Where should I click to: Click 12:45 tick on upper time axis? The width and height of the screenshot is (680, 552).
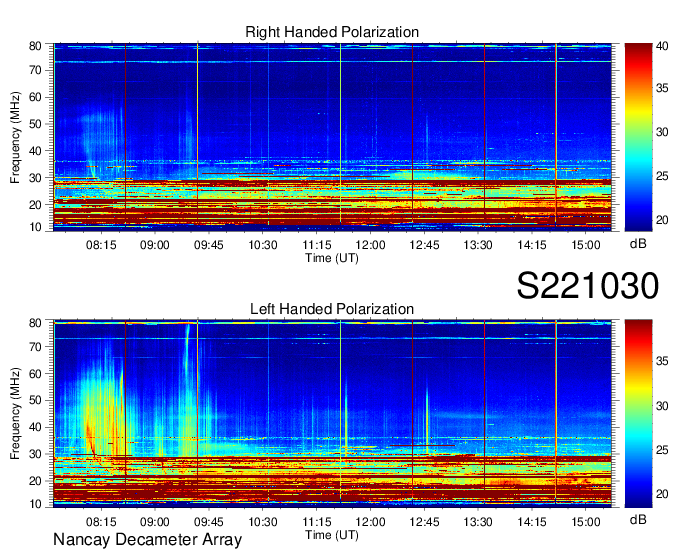pos(424,245)
